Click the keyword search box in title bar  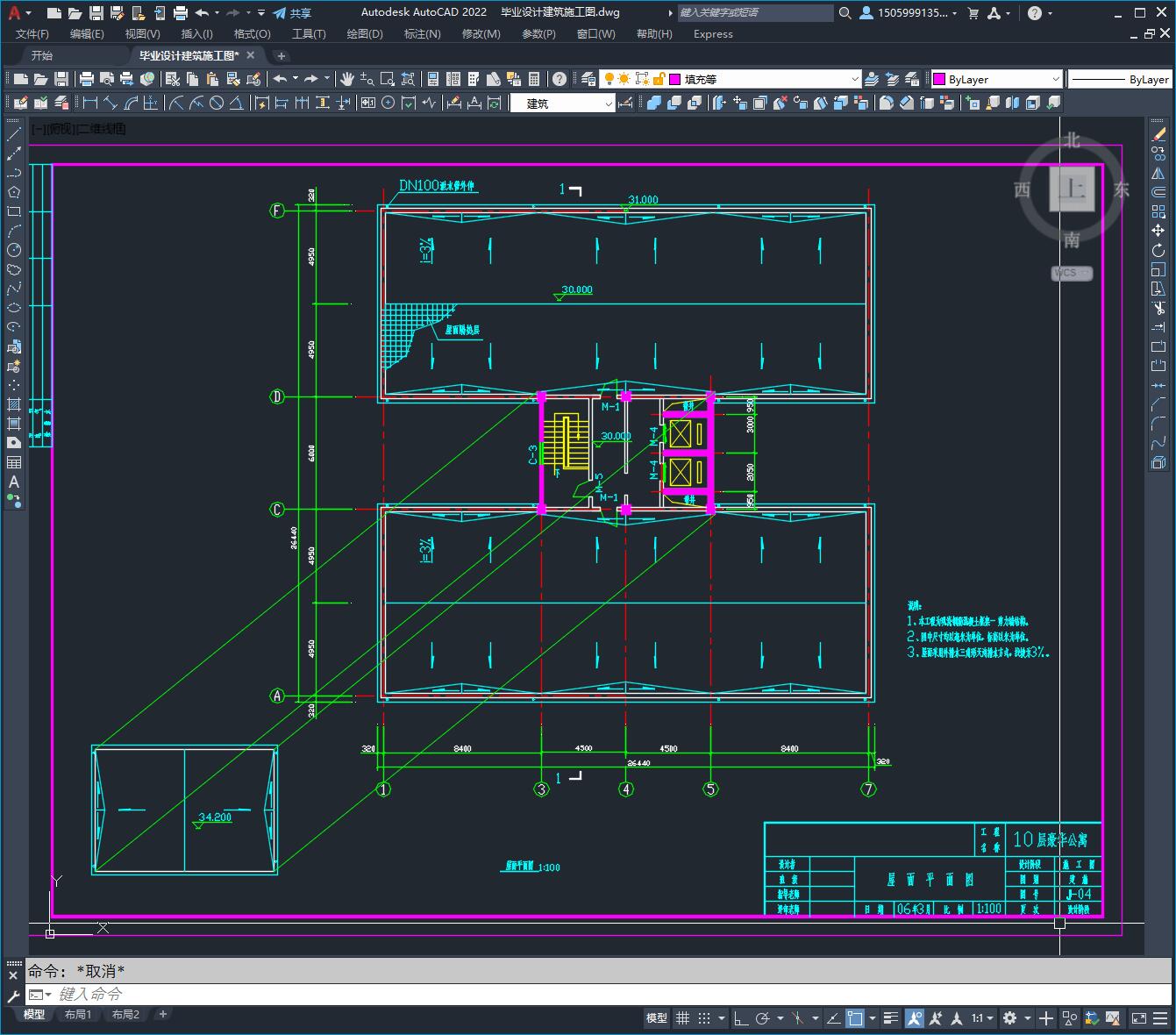[x=754, y=12]
